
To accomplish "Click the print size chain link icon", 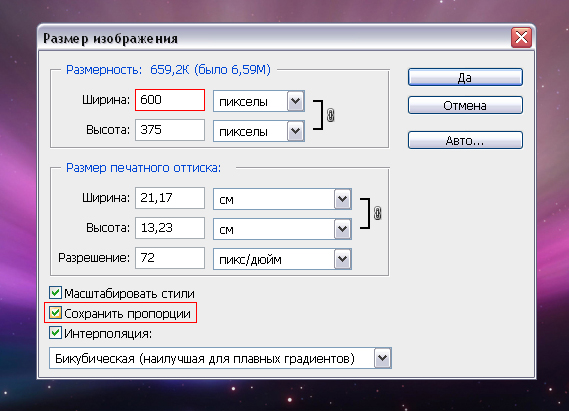I will 377,213.
